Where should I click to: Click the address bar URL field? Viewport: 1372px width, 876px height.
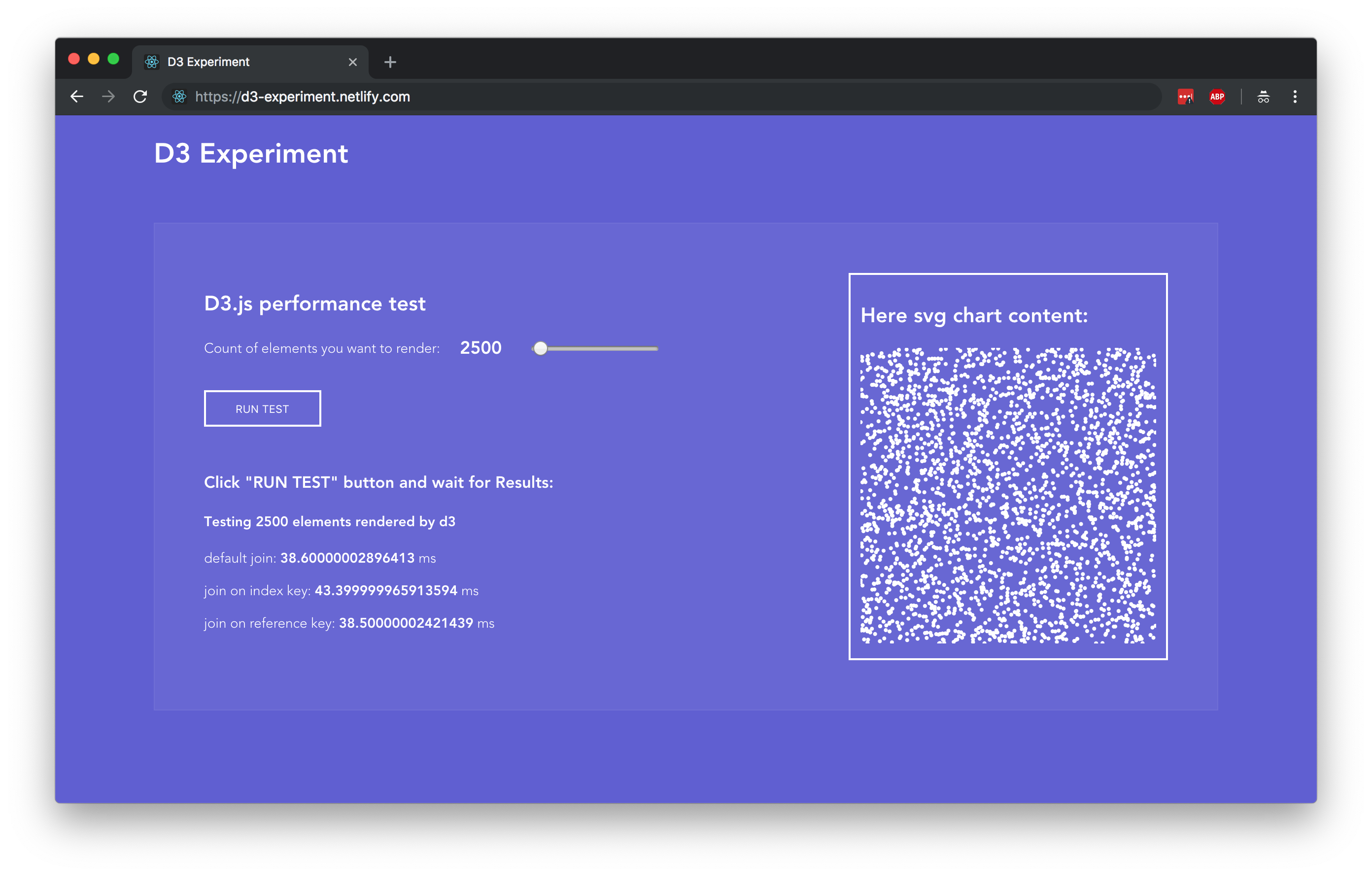(x=627, y=97)
